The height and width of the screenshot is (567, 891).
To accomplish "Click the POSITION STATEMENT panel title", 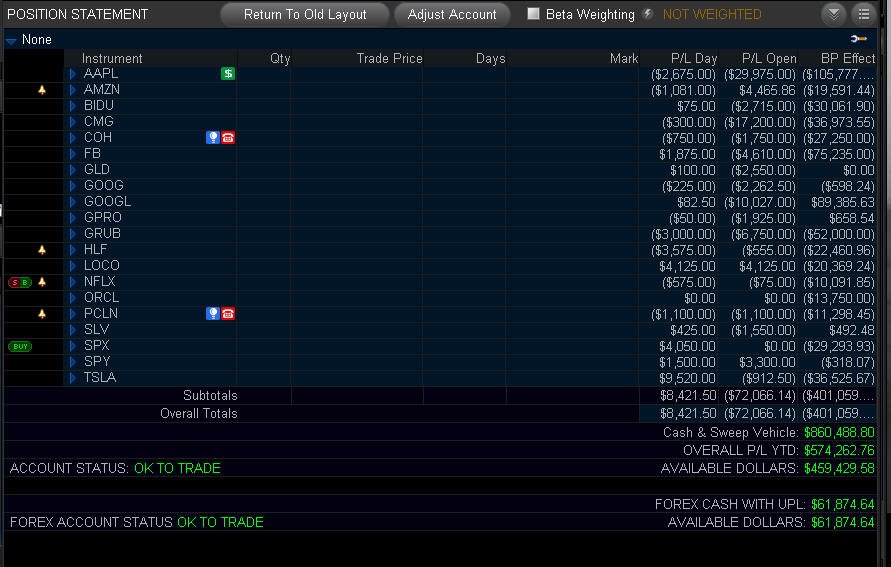I will click(x=77, y=14).
